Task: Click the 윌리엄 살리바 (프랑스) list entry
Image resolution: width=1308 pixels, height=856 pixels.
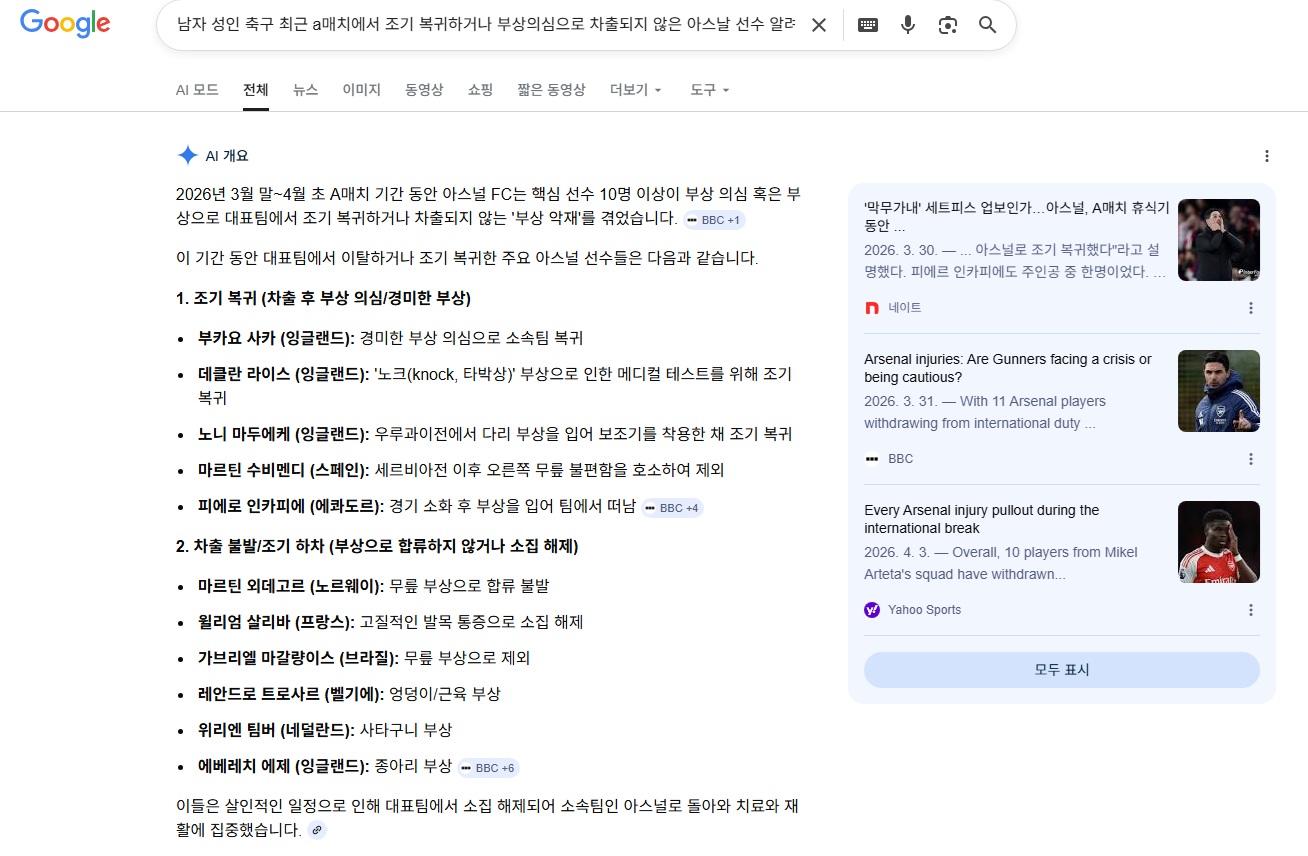Action: click(391, 622)
